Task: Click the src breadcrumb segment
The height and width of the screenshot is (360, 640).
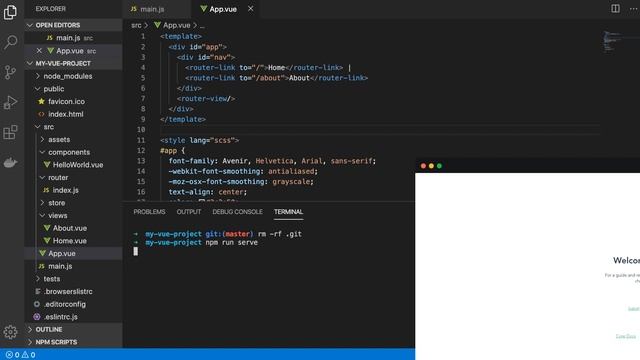Action: point(136,25)
